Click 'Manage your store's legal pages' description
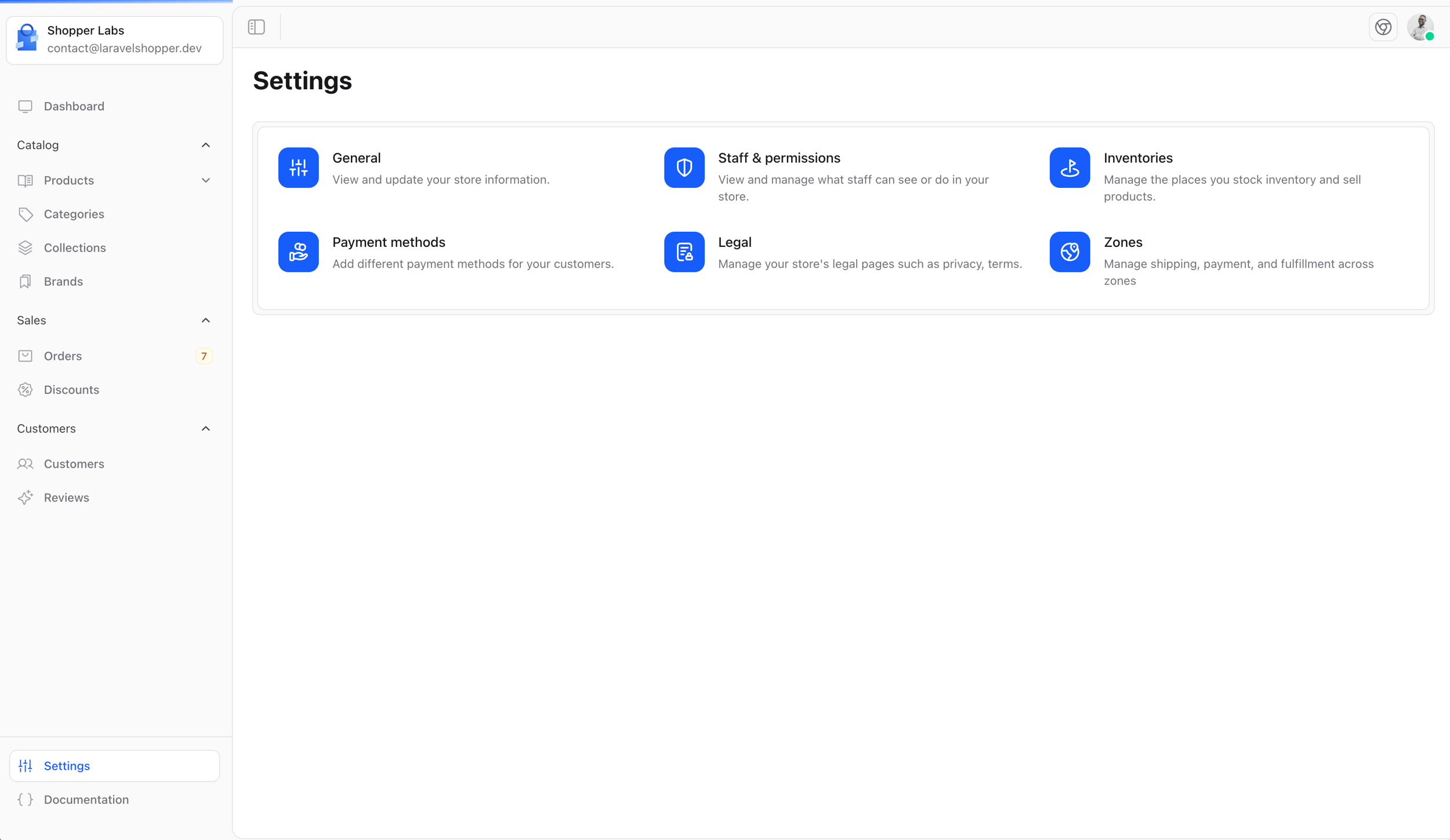This screenshot has height=840, width=1450. (x=870, y=264)
